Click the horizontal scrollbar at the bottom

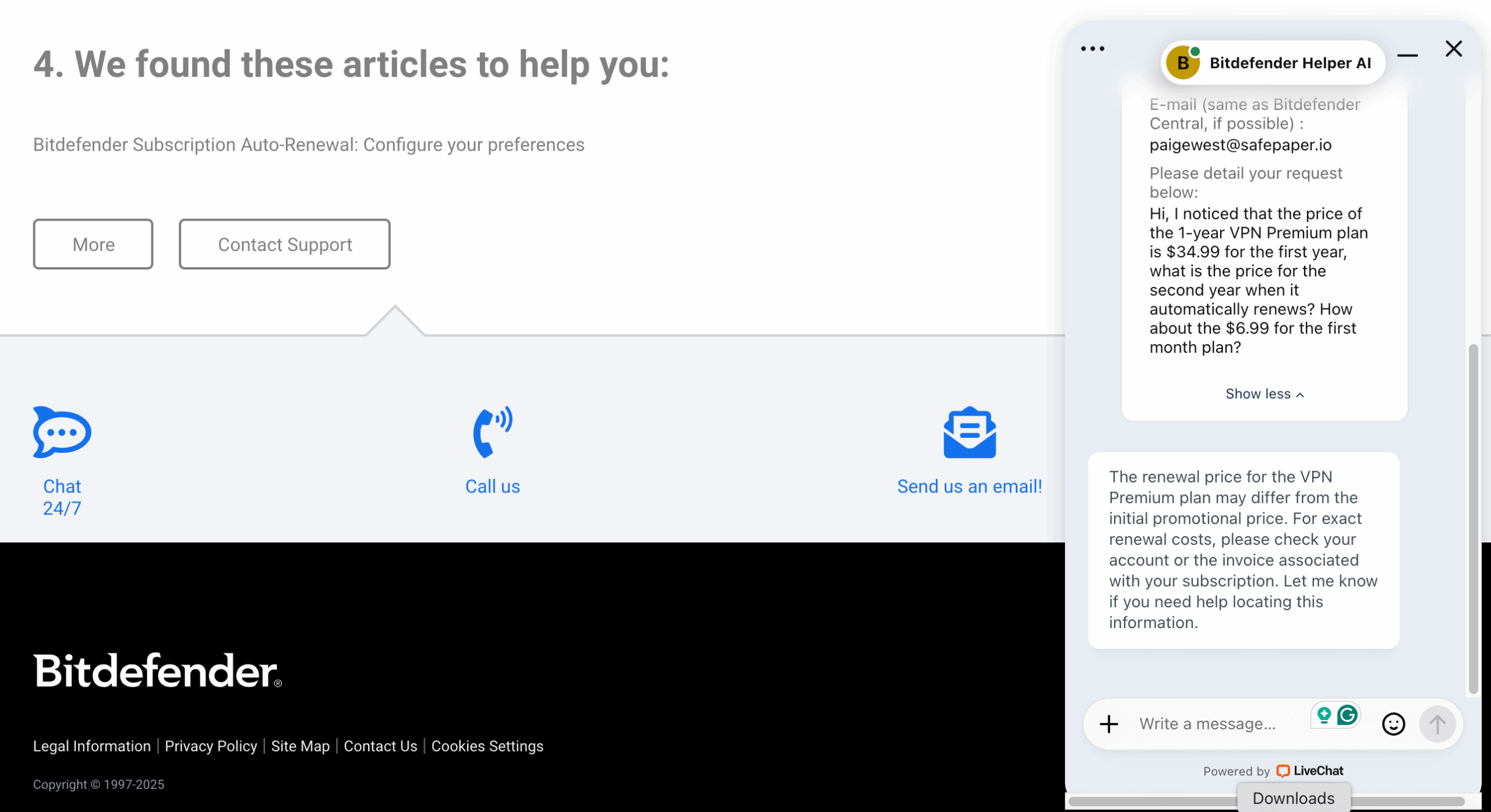pyautogui.click(x=1267, y=802)
